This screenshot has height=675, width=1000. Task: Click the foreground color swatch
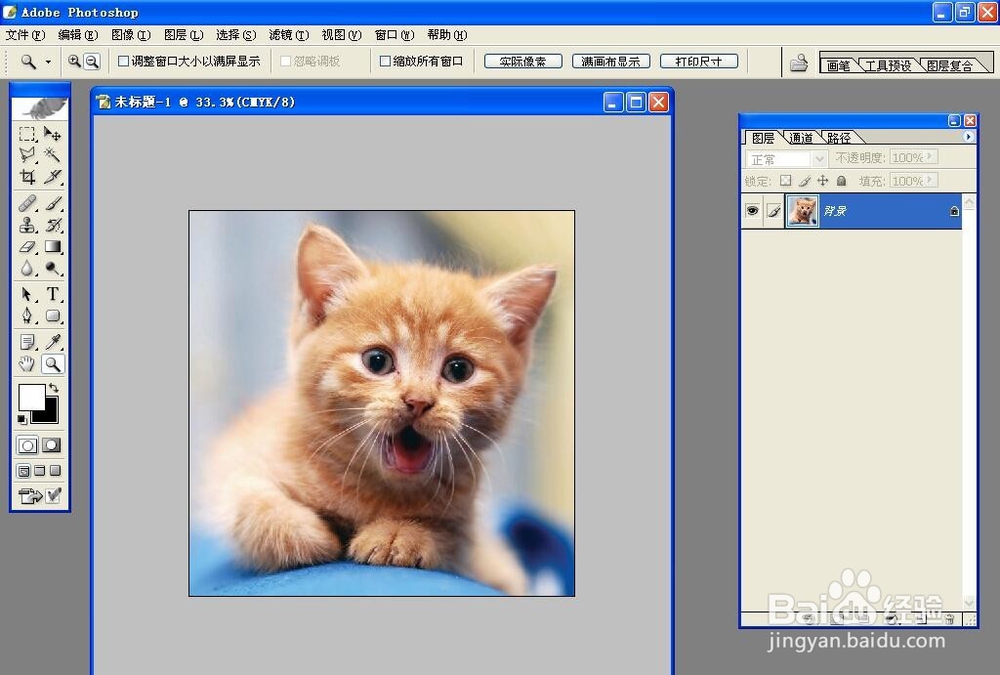(33, 398)
